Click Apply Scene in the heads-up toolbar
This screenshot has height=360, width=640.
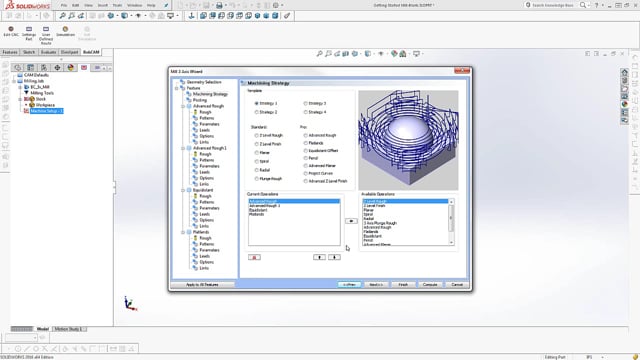tap(403, 53)
